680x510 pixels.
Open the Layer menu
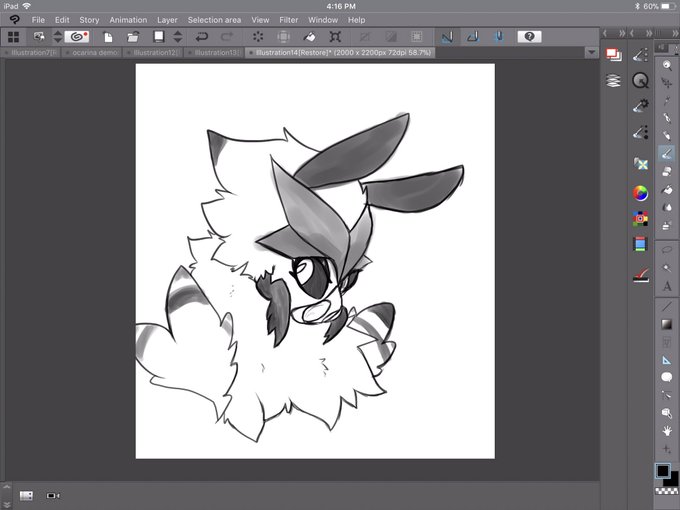point(167,20)
